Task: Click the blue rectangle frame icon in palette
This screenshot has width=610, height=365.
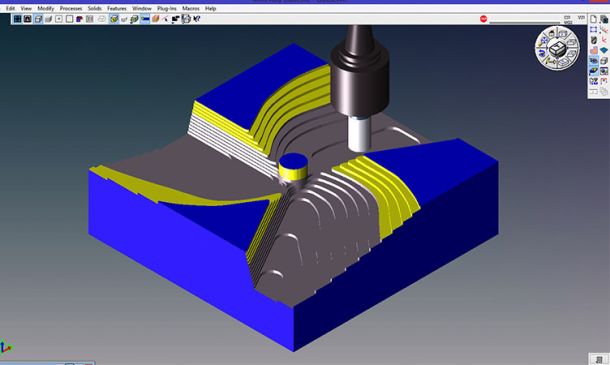Action: point(593,30)
